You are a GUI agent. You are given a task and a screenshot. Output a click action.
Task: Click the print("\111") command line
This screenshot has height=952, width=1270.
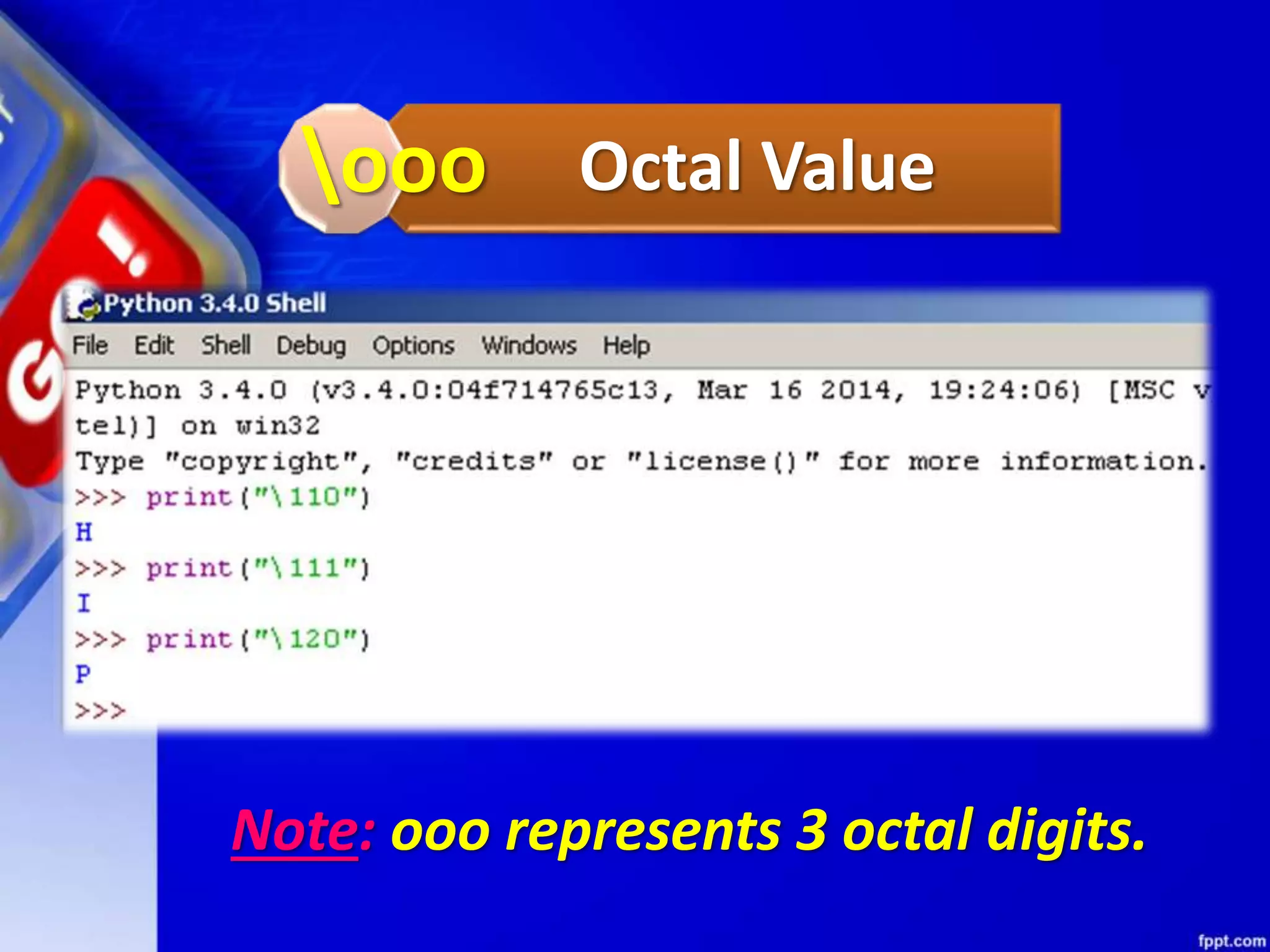click(x=257, y=568)
